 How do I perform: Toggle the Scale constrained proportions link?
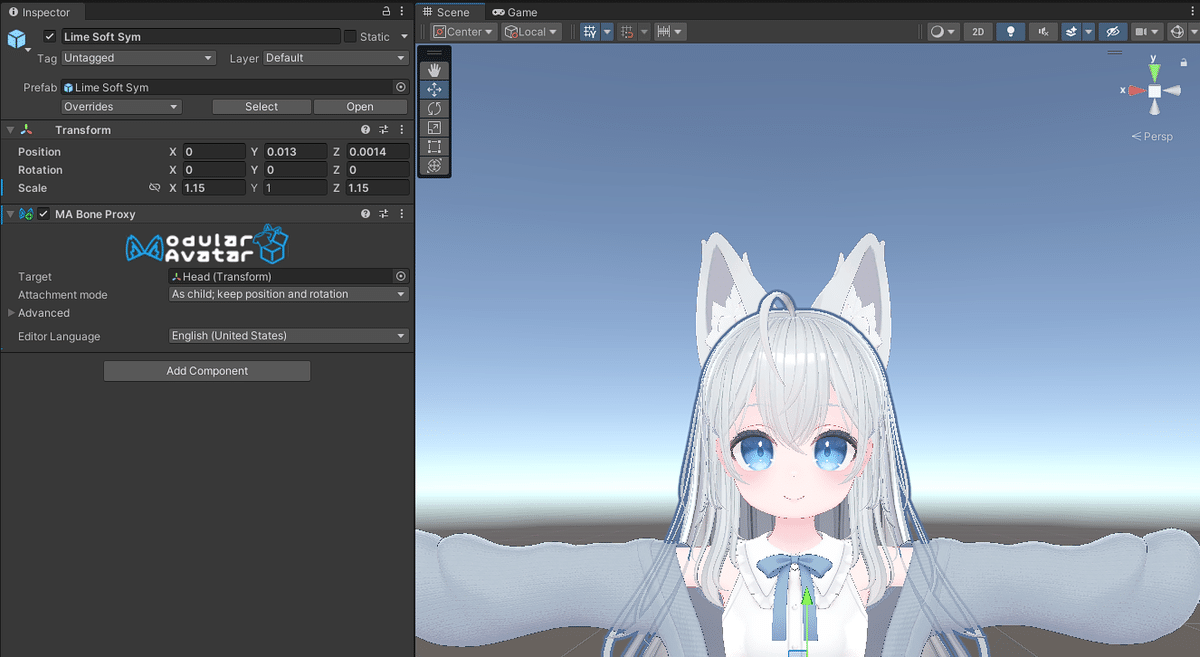pyautogui.click(x=155, y=188)
